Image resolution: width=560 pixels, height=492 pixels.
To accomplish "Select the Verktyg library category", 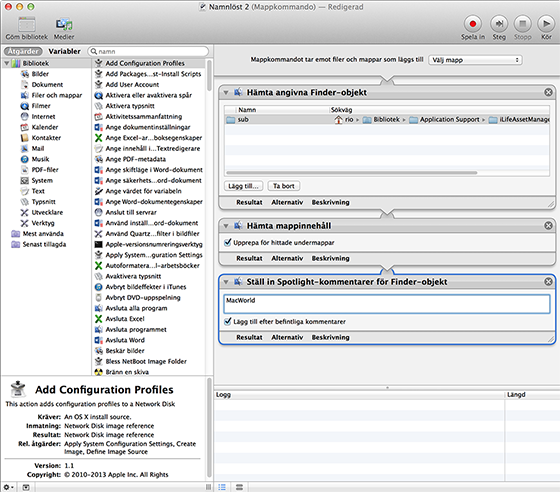I will point(43,223).
